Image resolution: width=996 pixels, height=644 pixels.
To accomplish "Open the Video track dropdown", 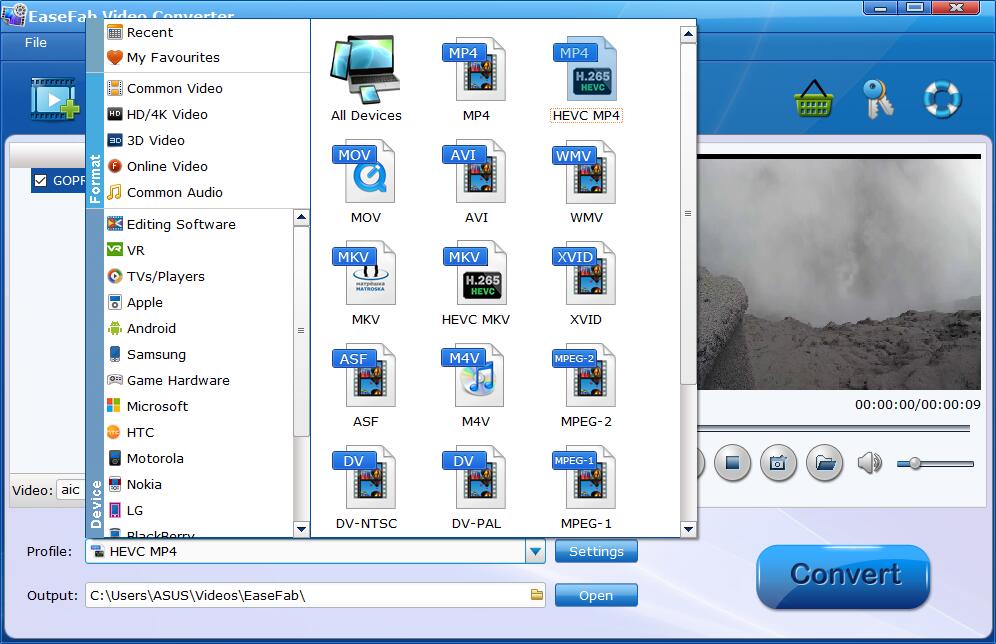I will [x=70, y=490].
